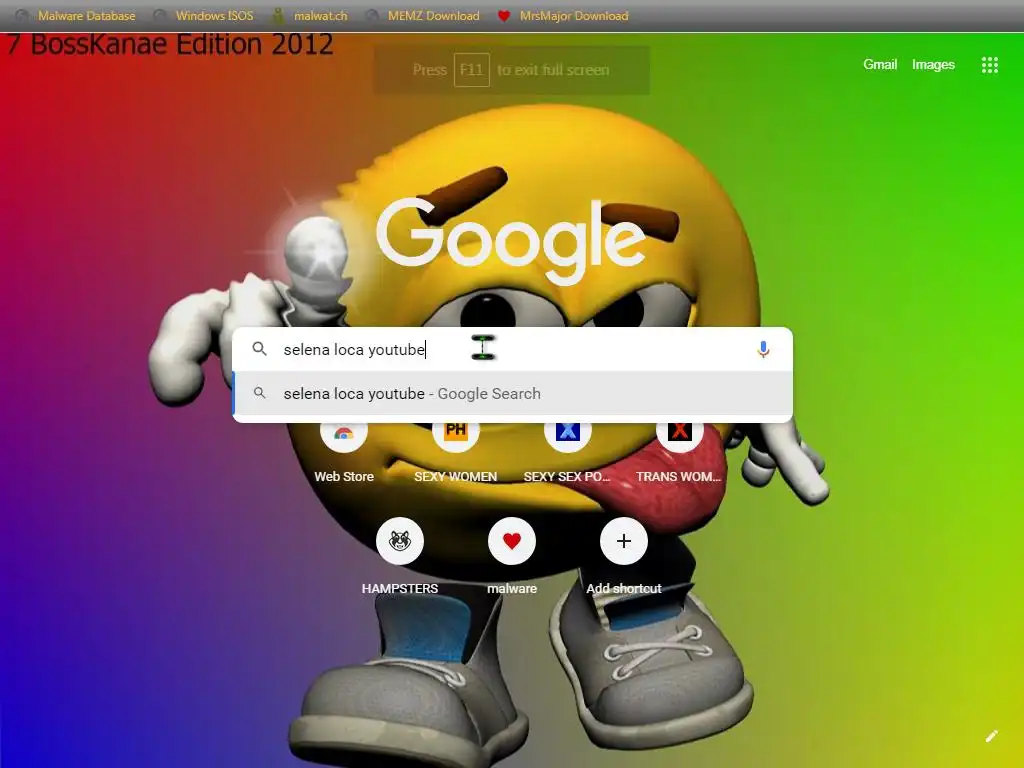Open the MEMZ Download bookmark

click(x=434, y=16)
